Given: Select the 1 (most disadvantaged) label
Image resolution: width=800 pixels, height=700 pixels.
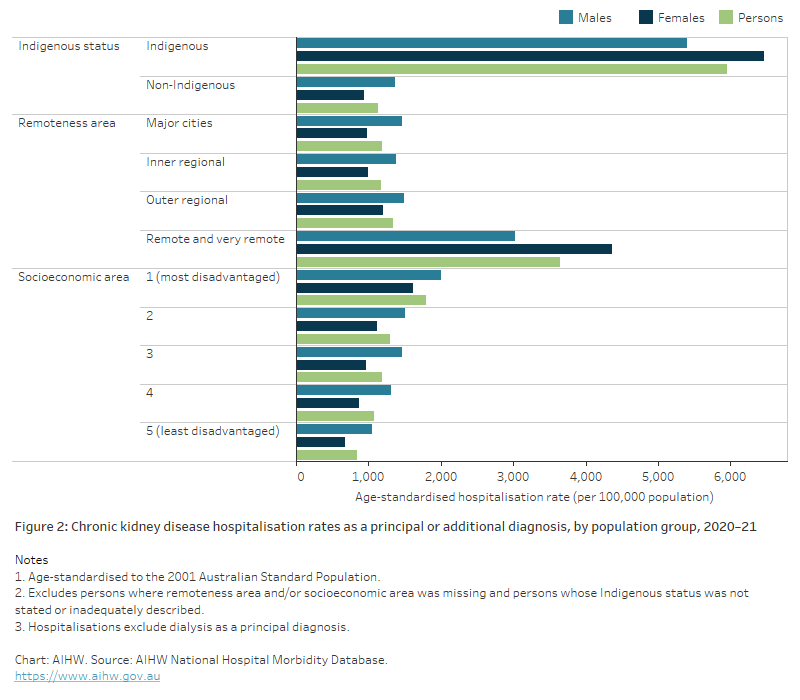Looking at the screenshot, I should coord(212,277).
